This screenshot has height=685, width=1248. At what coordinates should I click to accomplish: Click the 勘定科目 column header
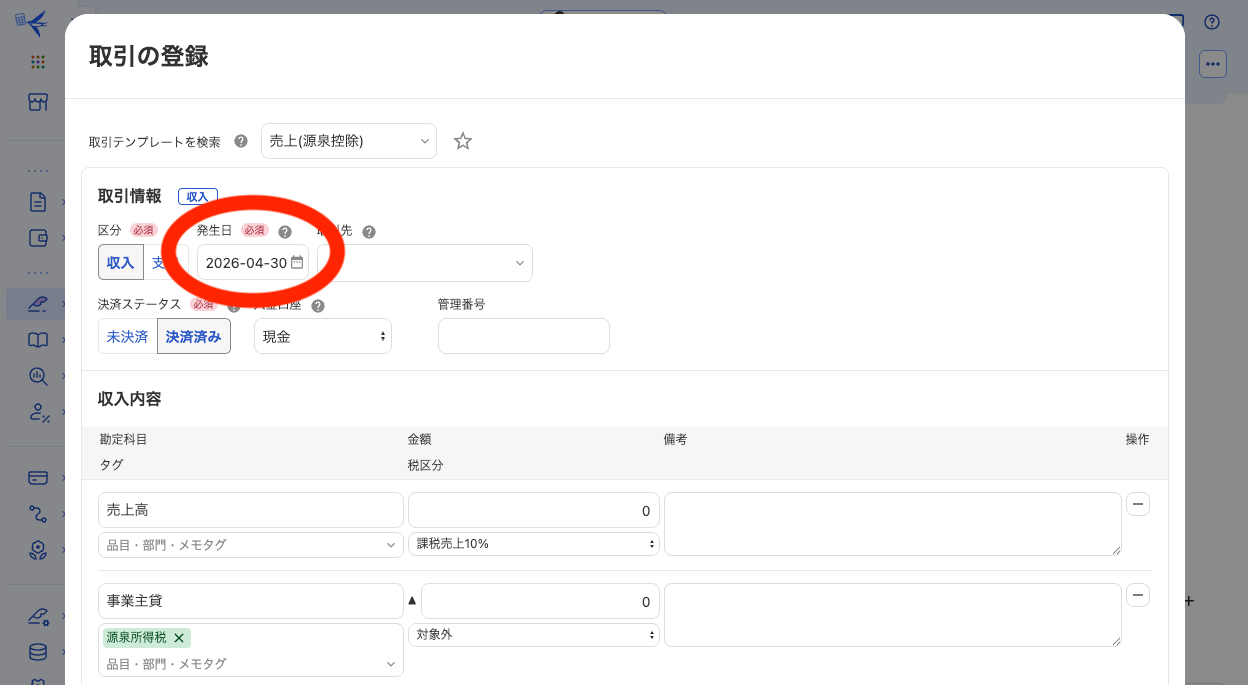(x=123, y=439)
